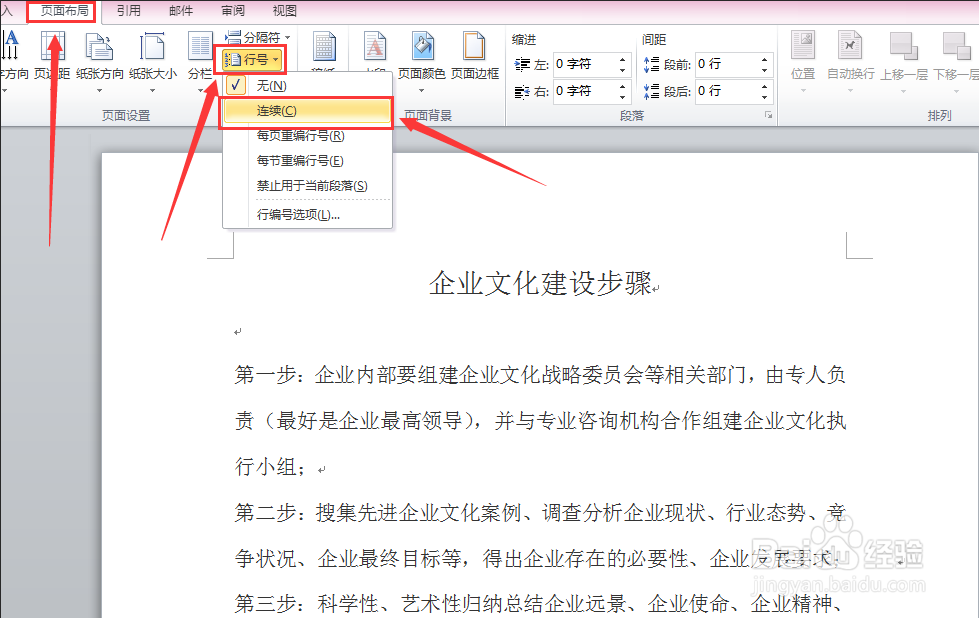Click the left indent icon beside 左
Image resolution: width=979 pixels, height=618 pixels.
click(x=522, y=64)
